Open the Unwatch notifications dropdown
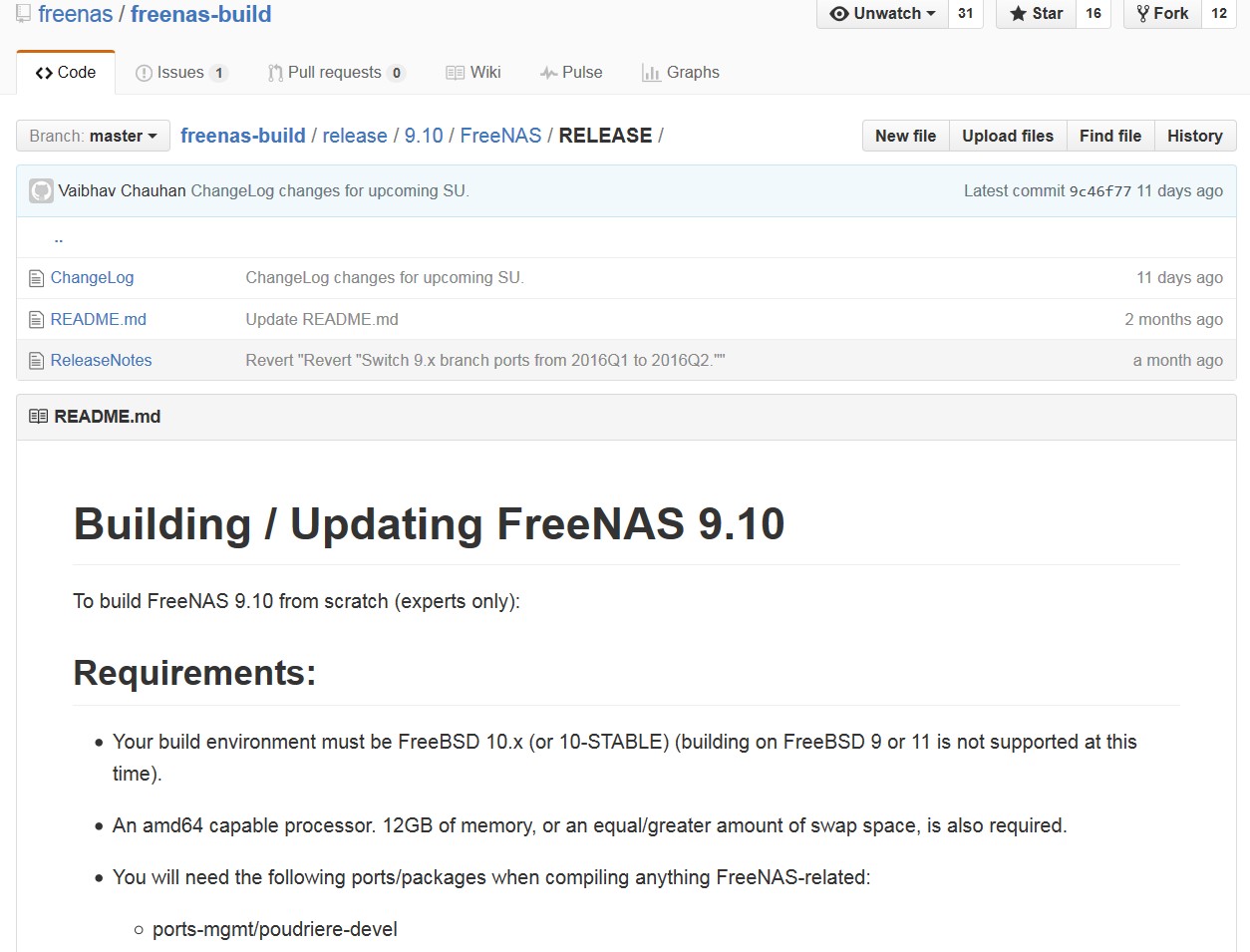 pos(882,14)
